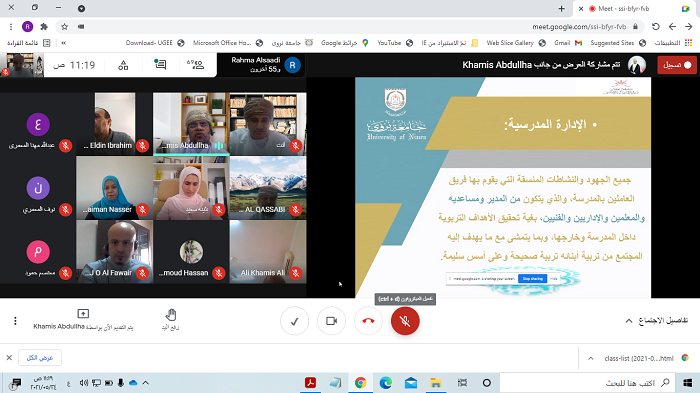Click the checkmark button in call controls

[x=294, y=321]
